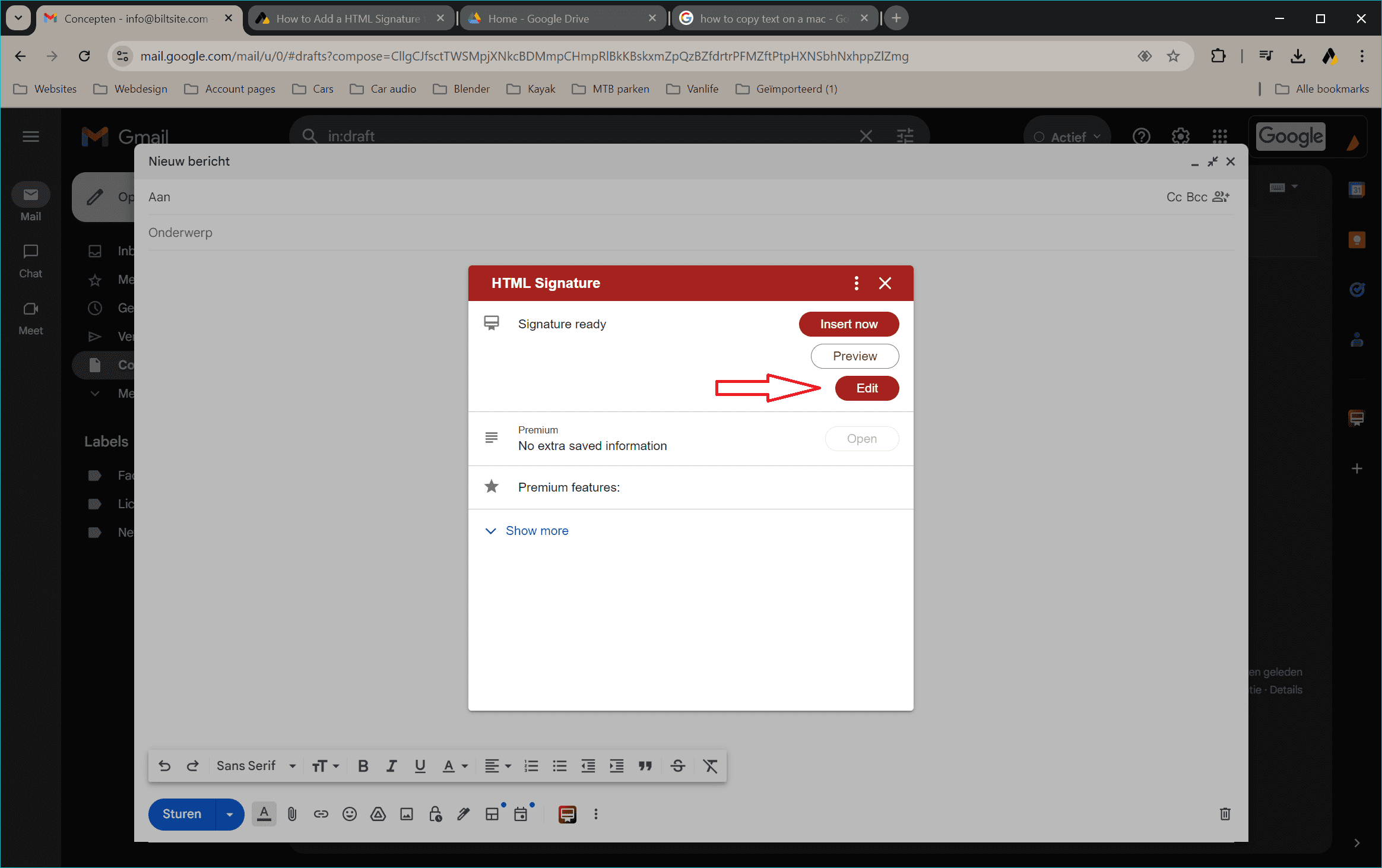The image size is (1382, 868).
Task: Open the text size dropdown
Action: [x=325, y=766]
